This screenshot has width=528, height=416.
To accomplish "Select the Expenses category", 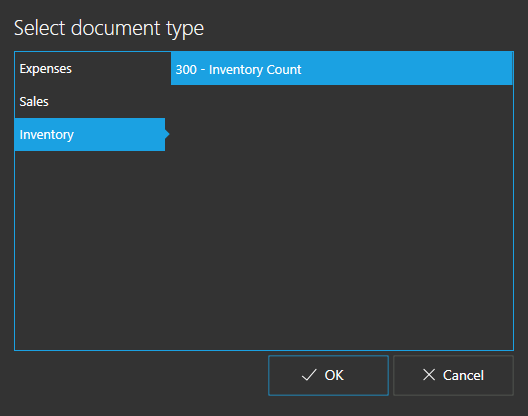I will (90, 69).
